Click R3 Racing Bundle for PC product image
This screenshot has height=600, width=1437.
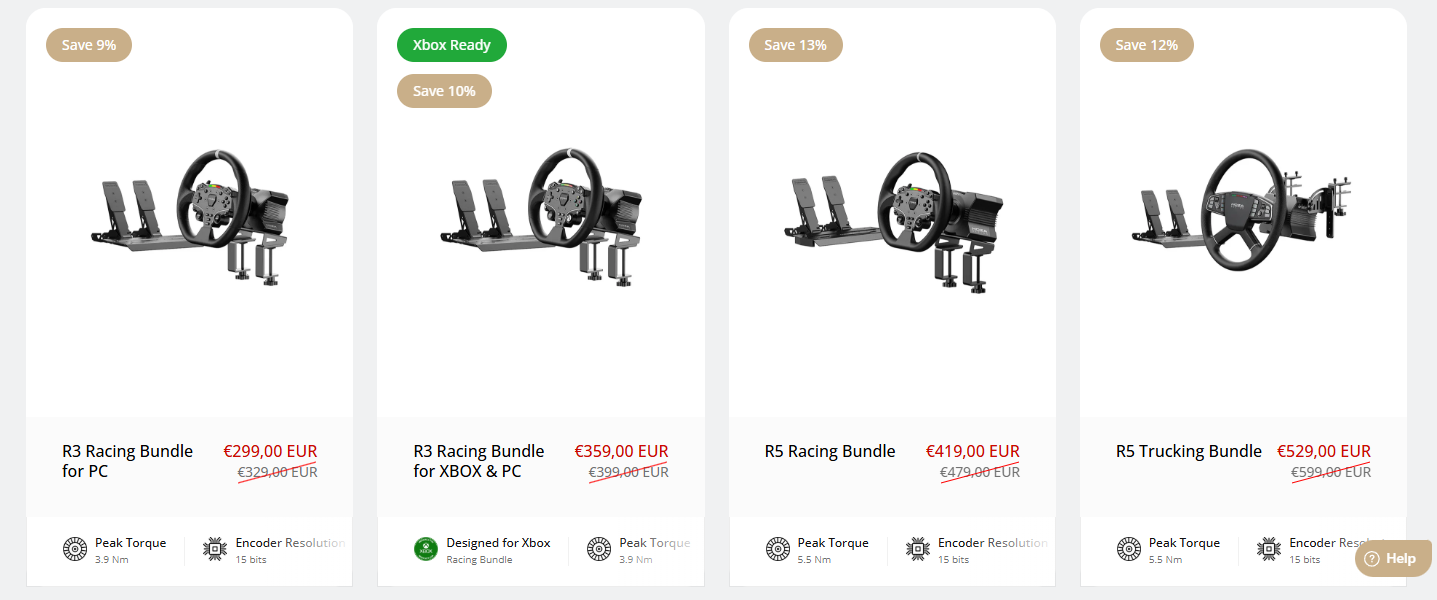tap(189, 213)
